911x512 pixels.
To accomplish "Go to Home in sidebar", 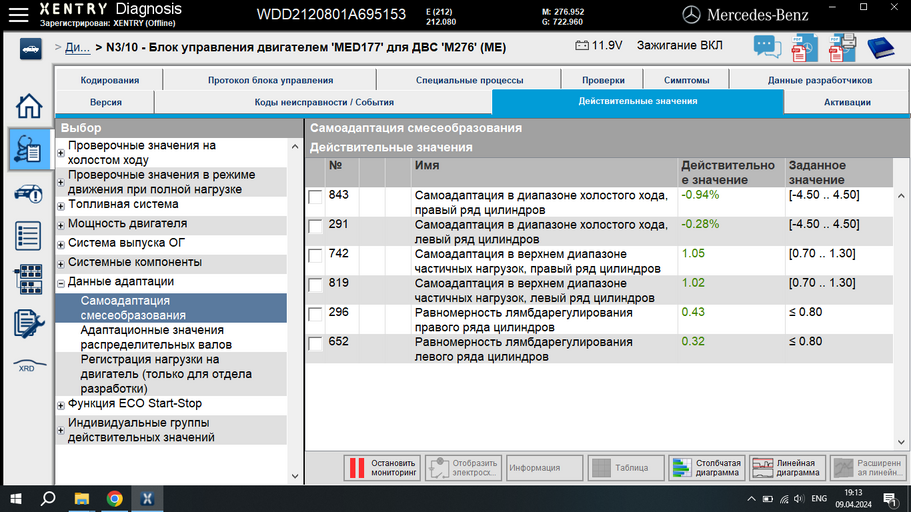I will coord(29,106).
